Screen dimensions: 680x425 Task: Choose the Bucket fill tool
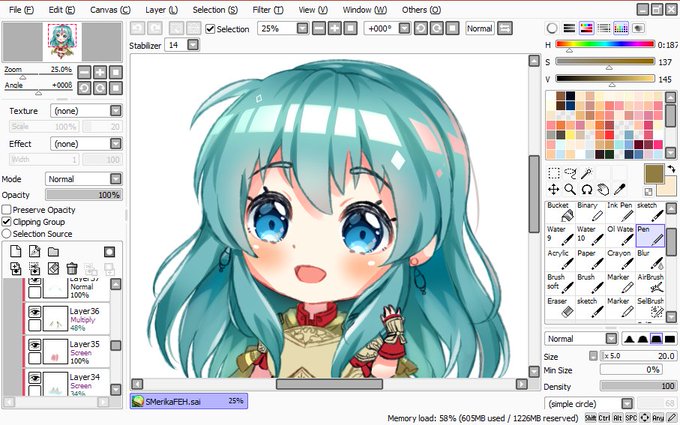pos(560,212)
